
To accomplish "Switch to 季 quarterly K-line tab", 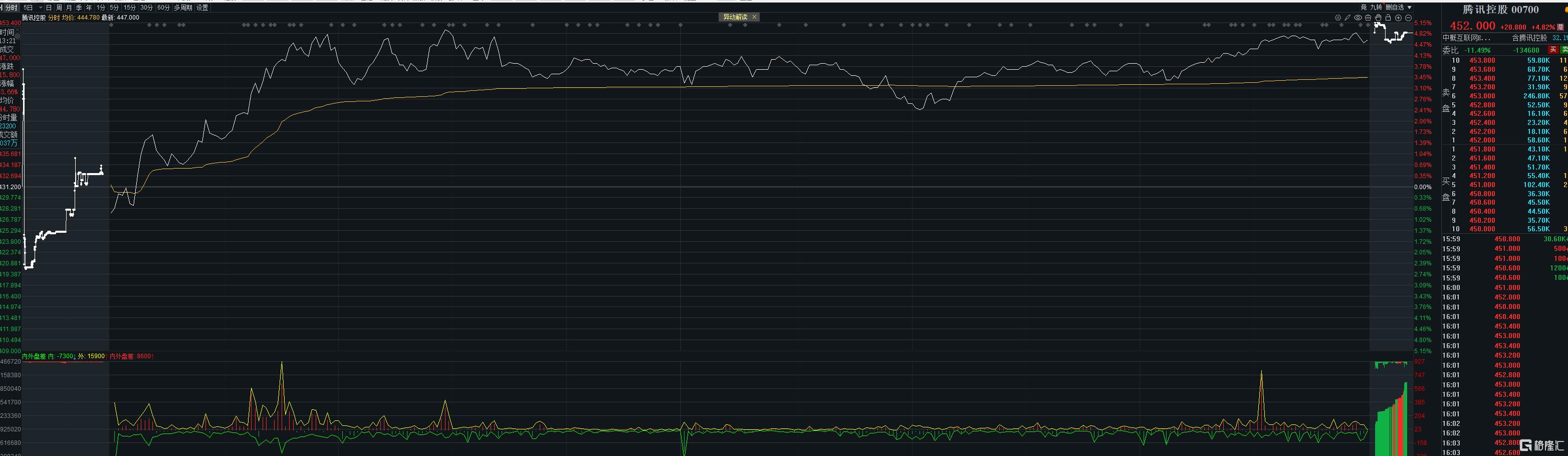I will [x=79, y=8].
